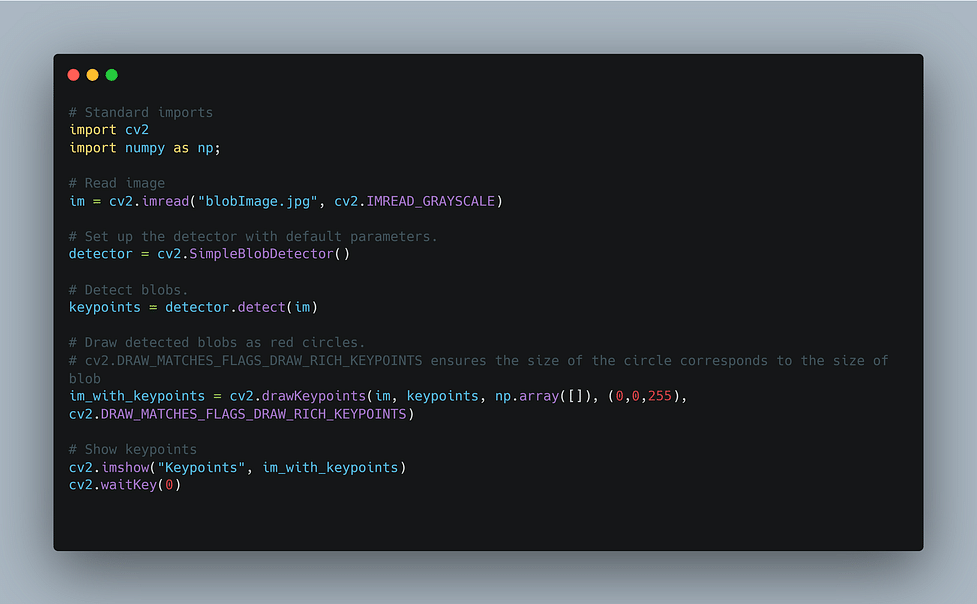Click the green maximize dot
Screen dimensions: 977x604
112,75
